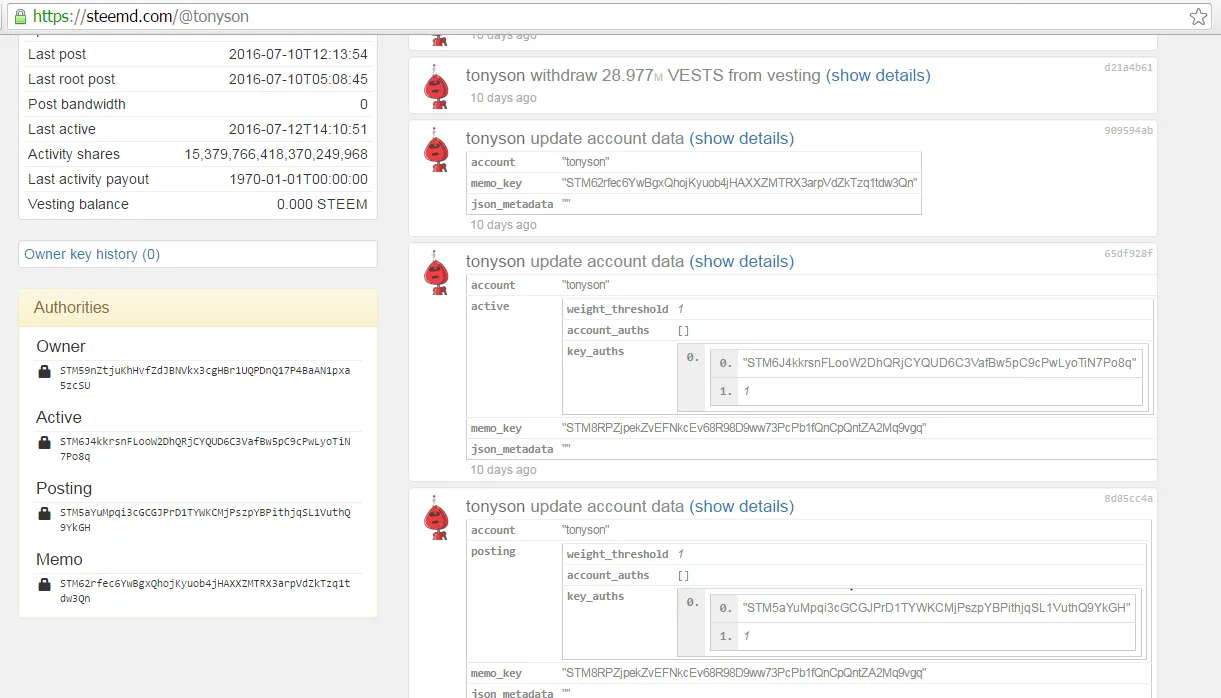
Task: Click the Last post timestamp value
Action: click(x=298, y=54)
